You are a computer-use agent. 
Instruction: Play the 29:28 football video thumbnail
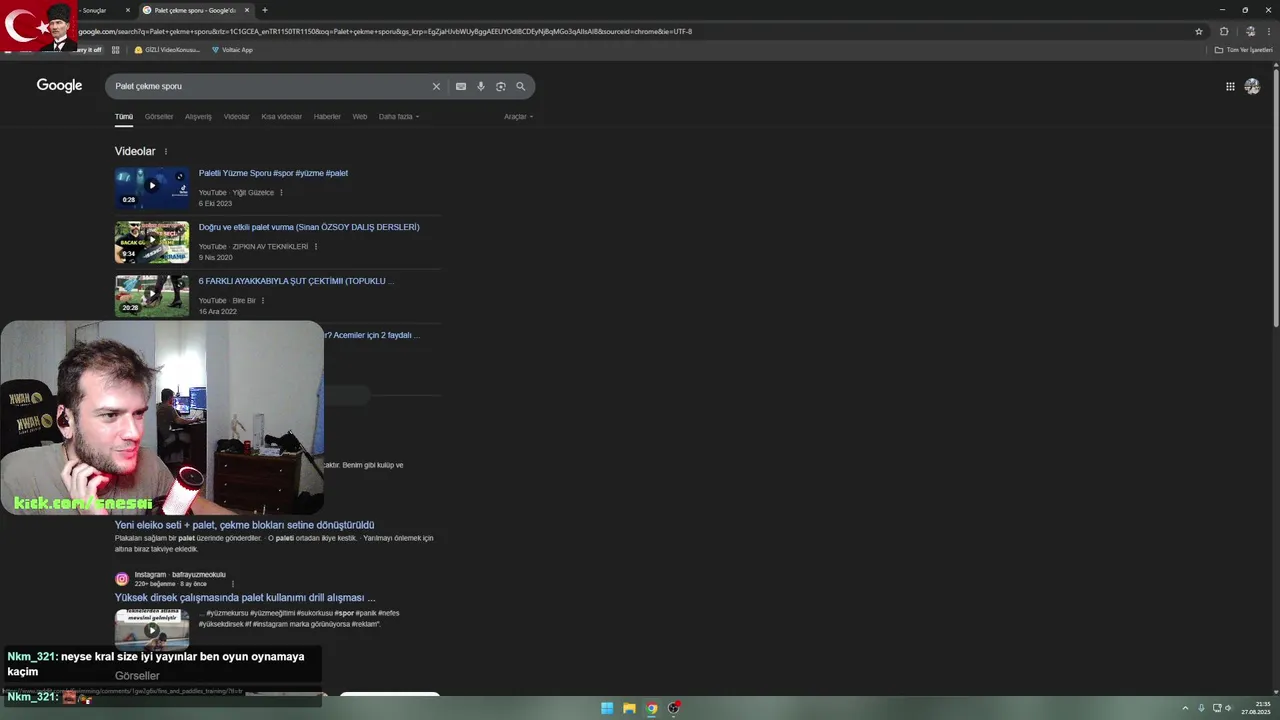pyautogui.click(x=152, y=295)
